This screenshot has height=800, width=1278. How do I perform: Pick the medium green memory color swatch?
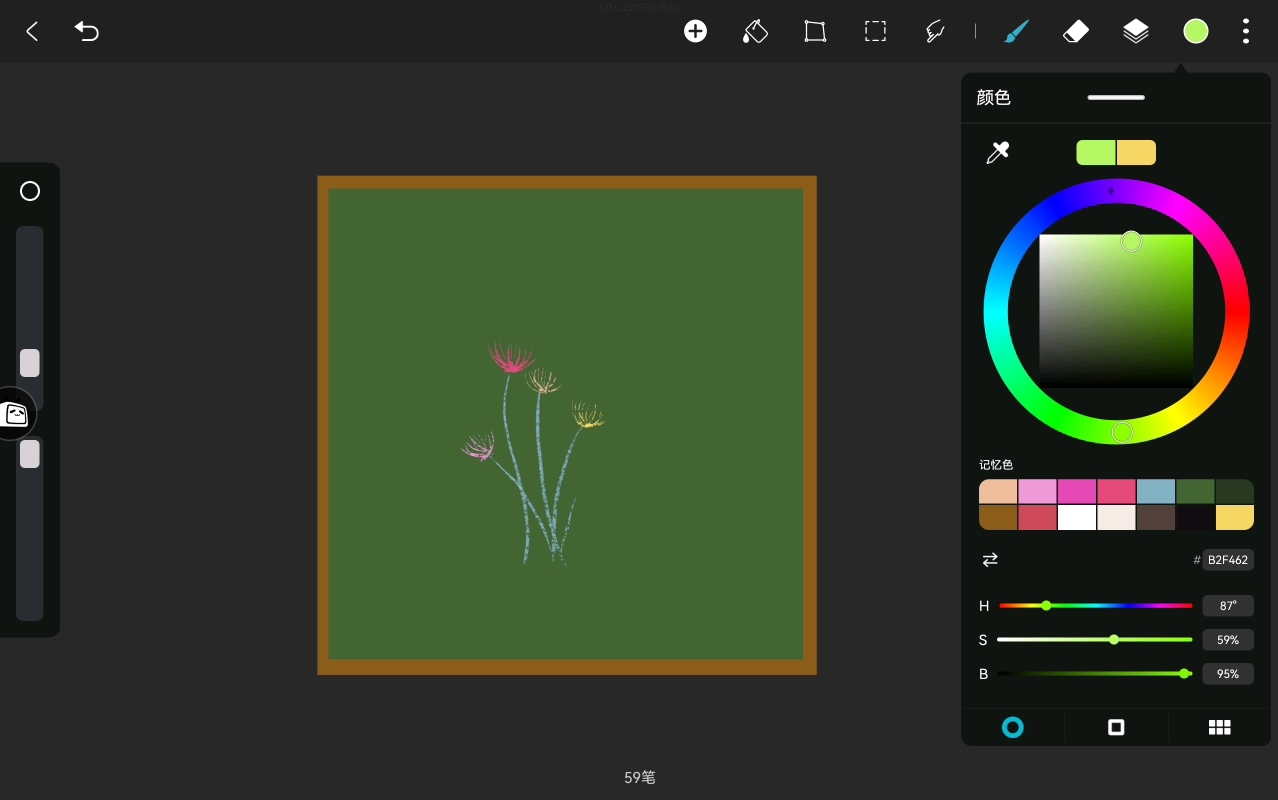pyautogui.click(x=1195, y=491)
